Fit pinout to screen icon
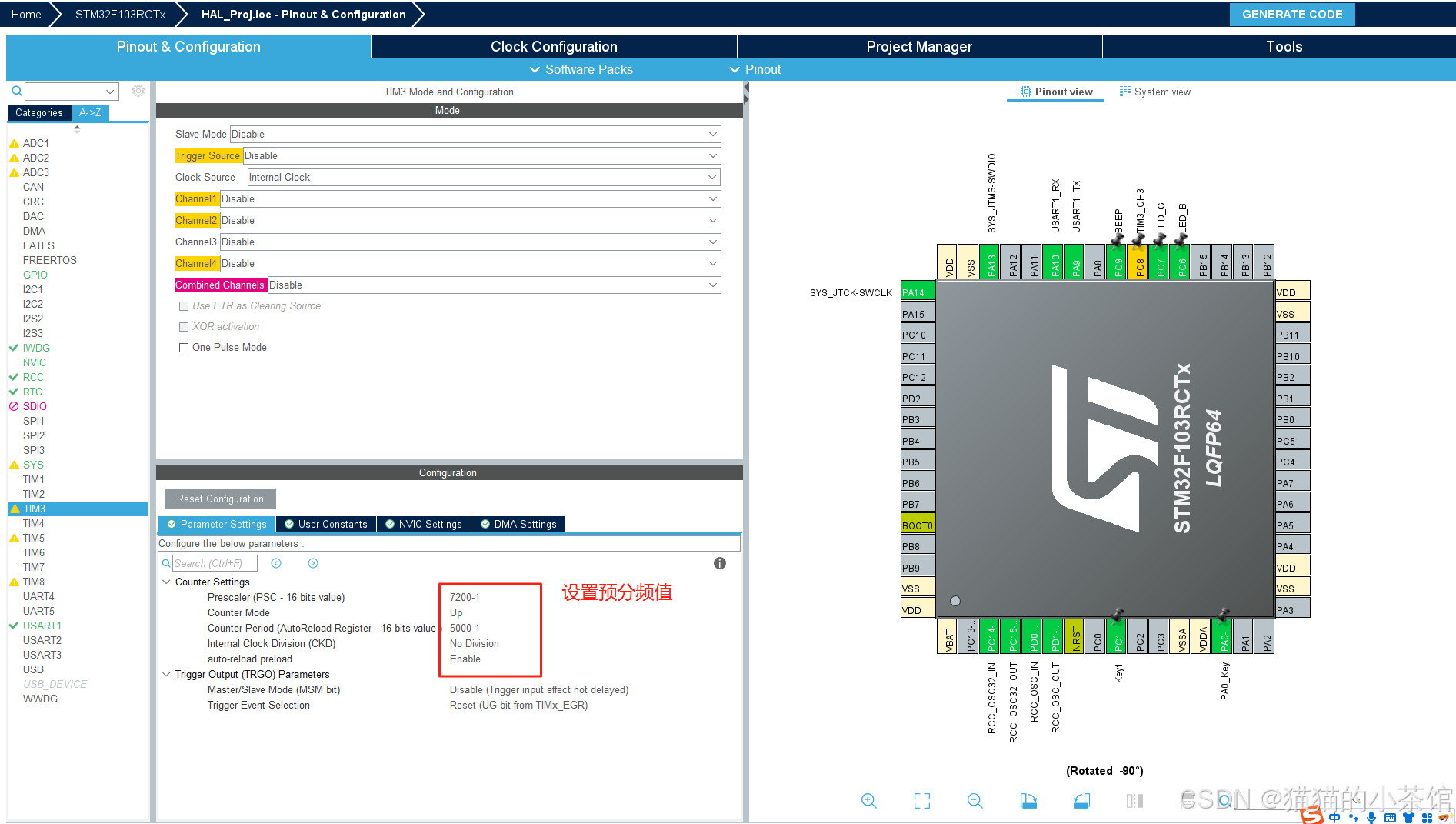1456x824 pixels. coord(922,801)
